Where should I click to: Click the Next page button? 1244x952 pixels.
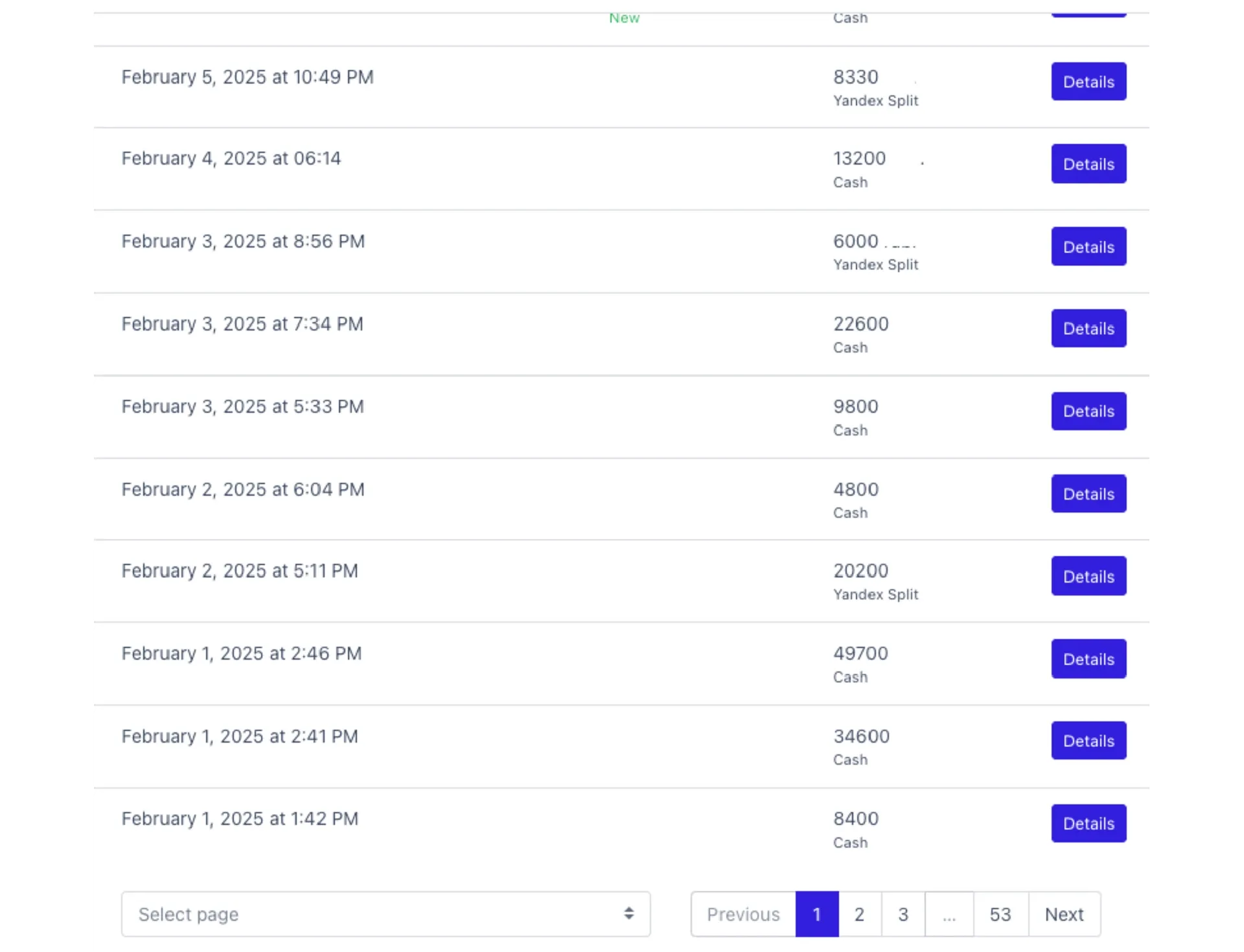pyautogui.click(x=1064, y=914)
